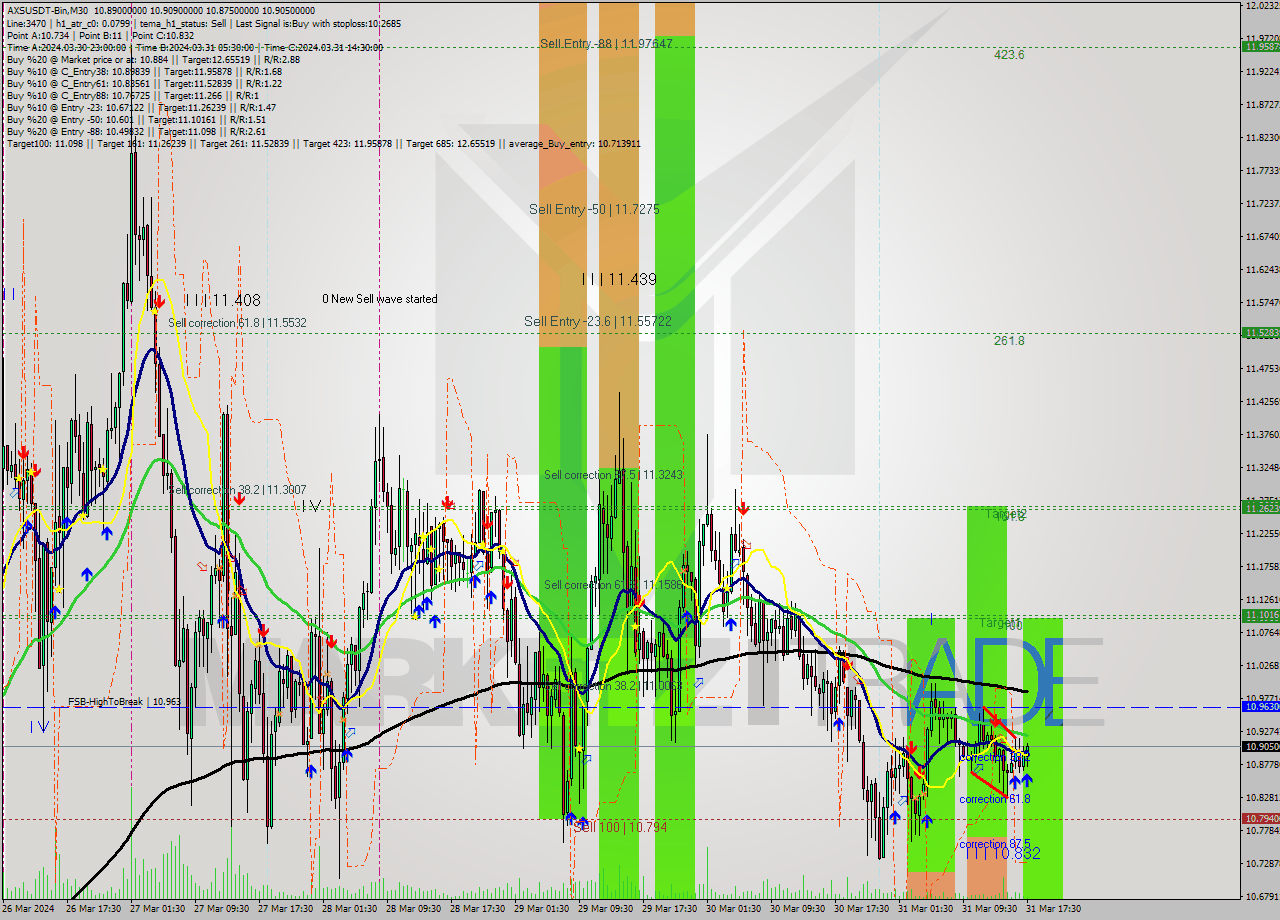Click the blue 'correction 61.8' label
1280x920 pixels.
pos(994,799)
